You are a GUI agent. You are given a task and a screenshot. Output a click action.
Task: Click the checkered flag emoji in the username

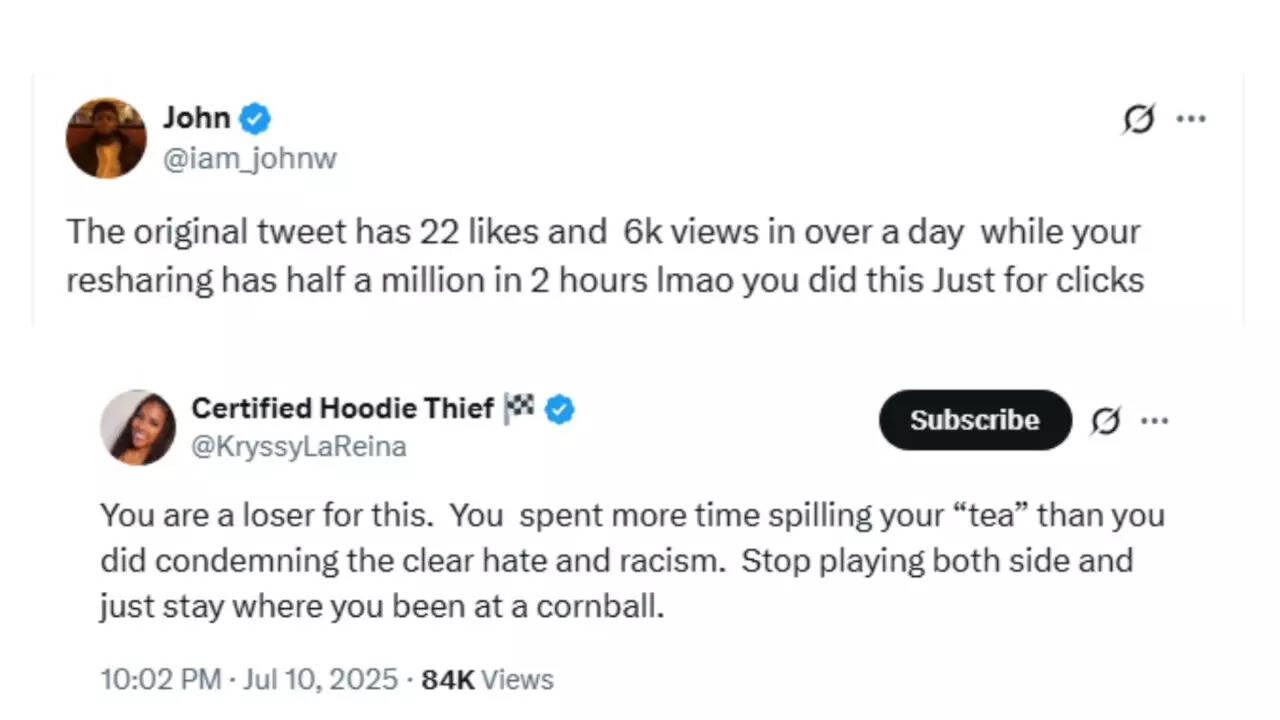[x=518, y=408]
